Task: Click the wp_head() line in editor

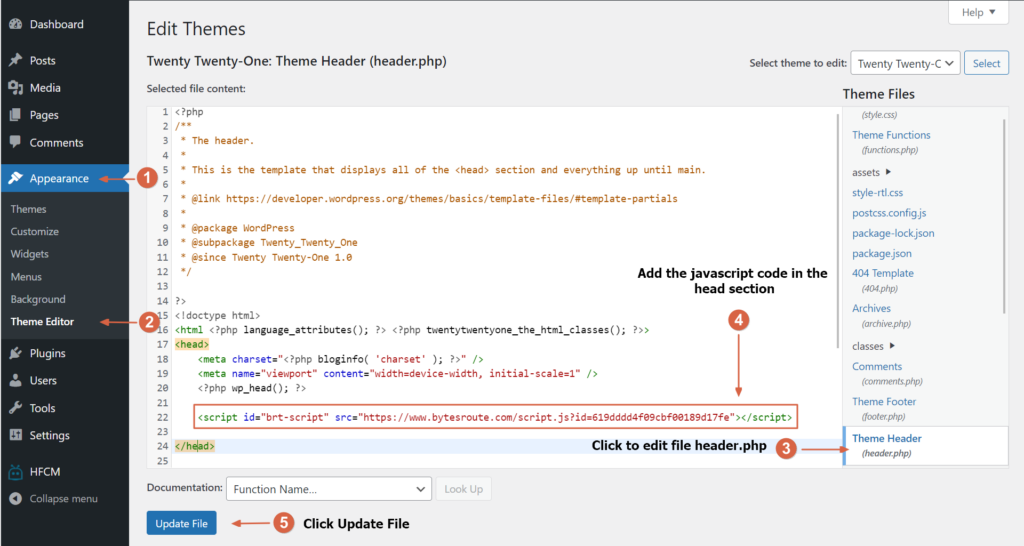Action: point(251,388)
